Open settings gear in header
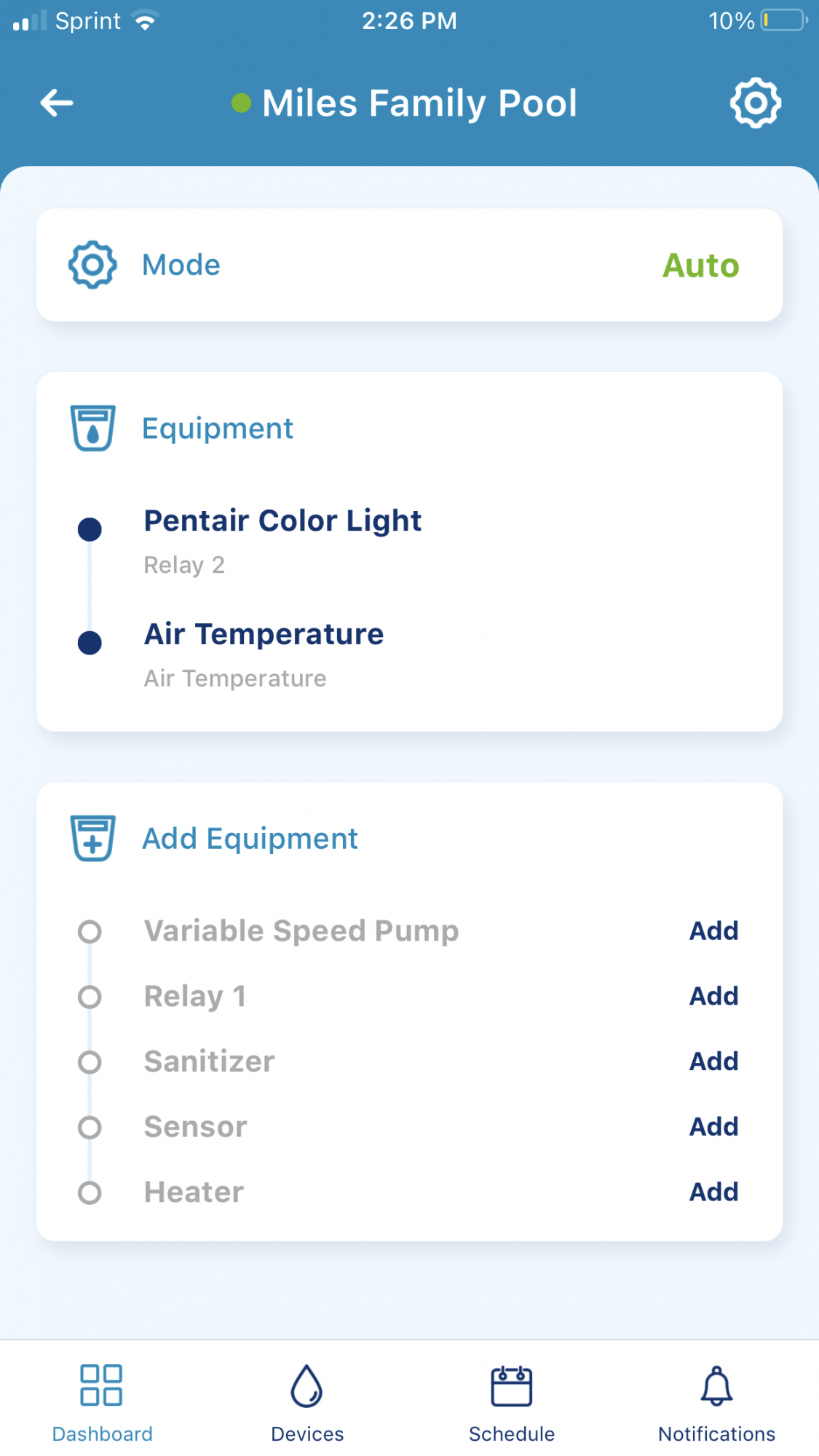 [756, 103]
